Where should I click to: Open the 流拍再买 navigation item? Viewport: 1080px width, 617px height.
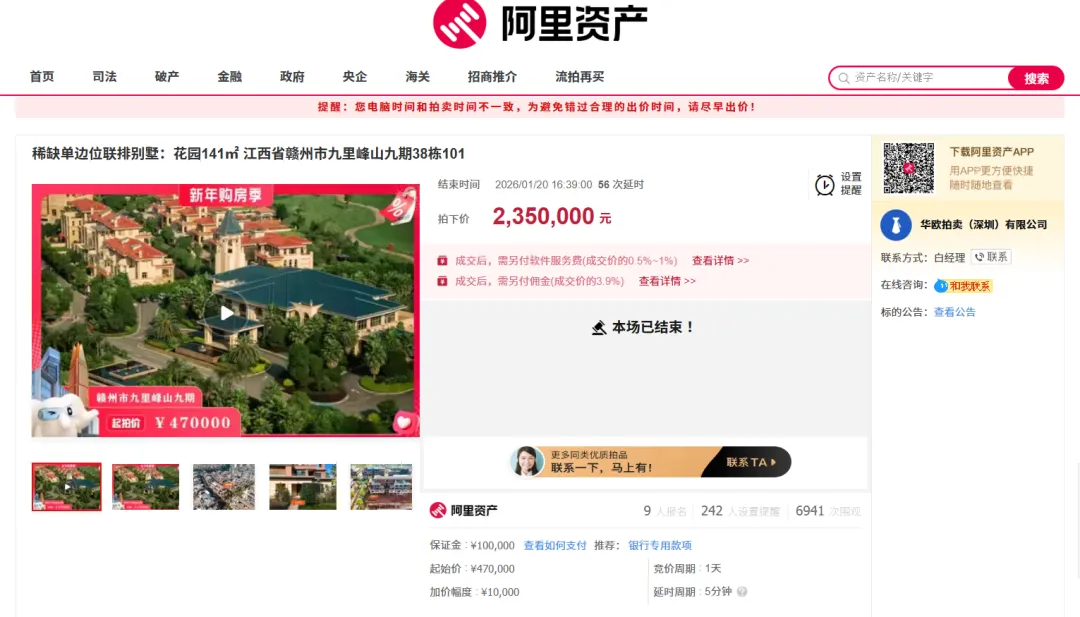pyautogui.click(x=580, y=76)
